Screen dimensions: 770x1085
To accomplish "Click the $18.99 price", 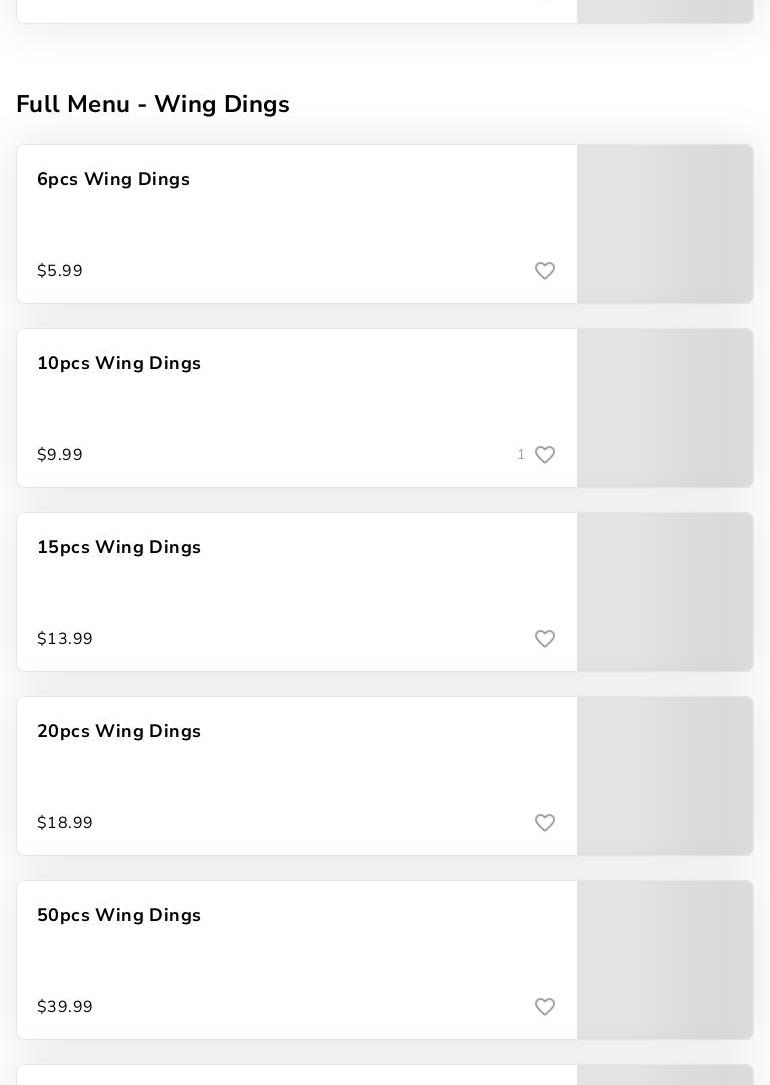I will coord(65,823).
